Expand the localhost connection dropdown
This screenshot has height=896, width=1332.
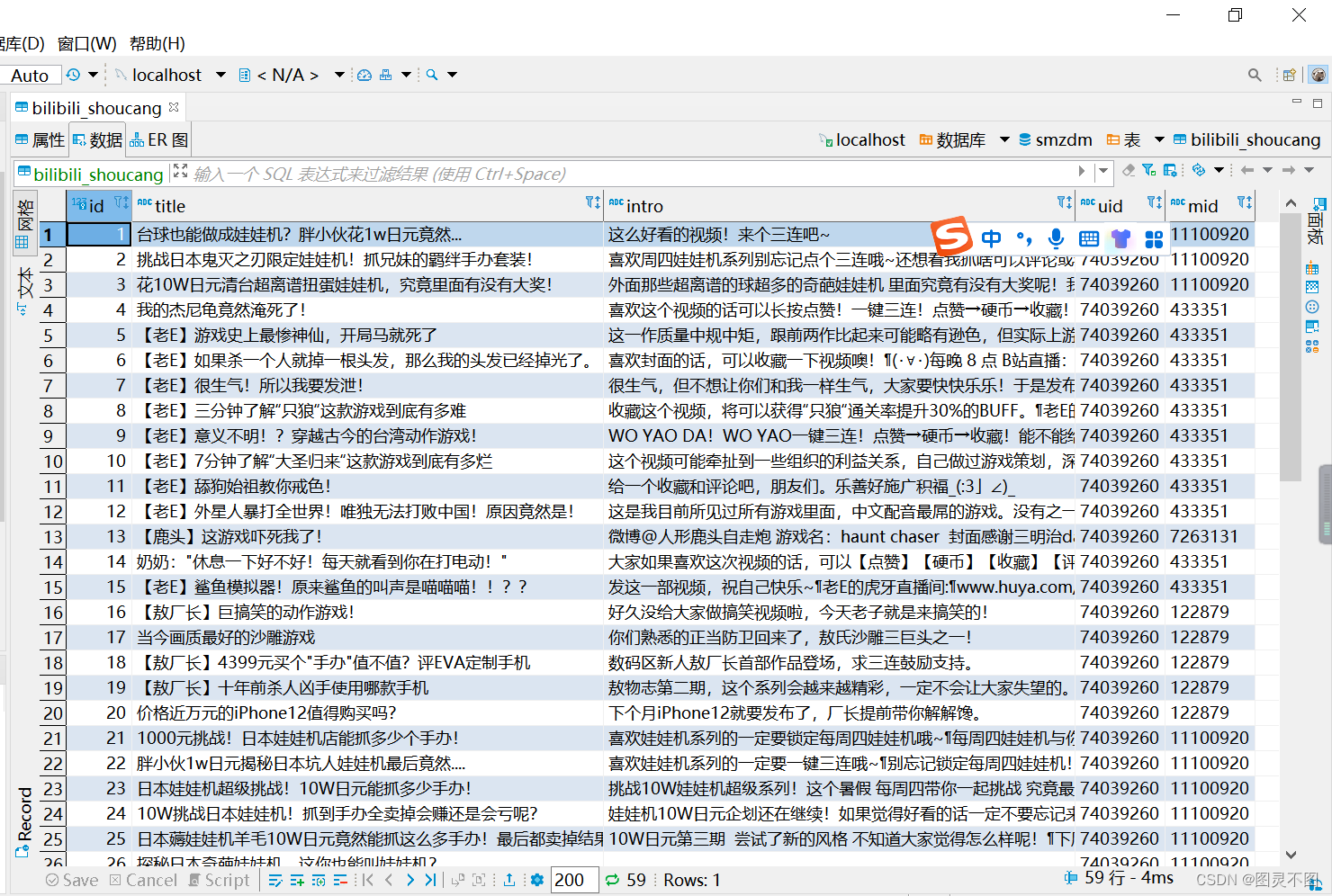(220, 75)
